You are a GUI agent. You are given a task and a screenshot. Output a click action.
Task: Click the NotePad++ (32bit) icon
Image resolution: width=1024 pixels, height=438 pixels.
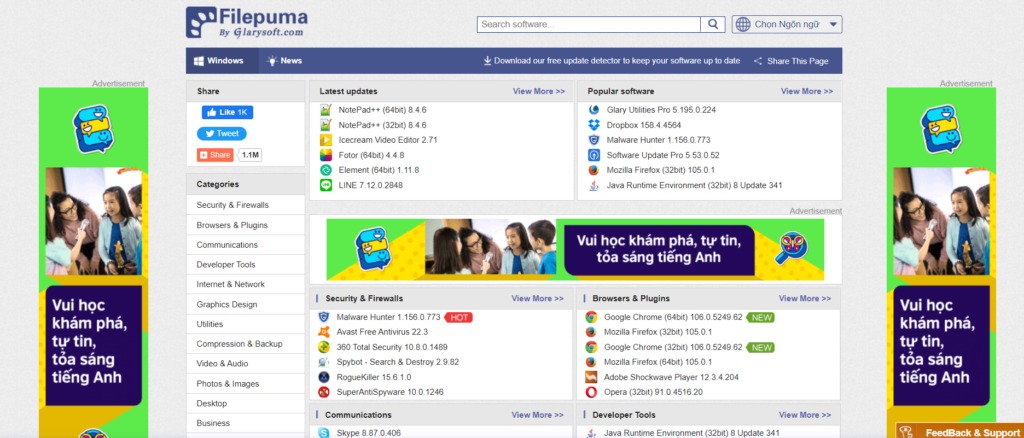click(x=326, y=125)
